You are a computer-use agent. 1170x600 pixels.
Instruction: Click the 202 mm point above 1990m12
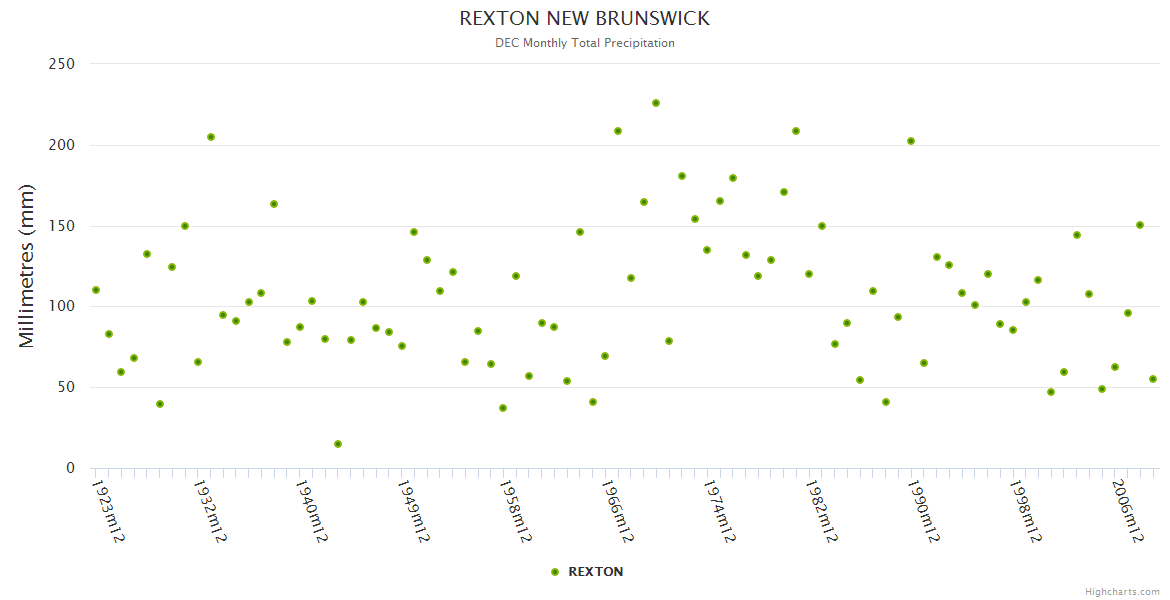point(911,141)
